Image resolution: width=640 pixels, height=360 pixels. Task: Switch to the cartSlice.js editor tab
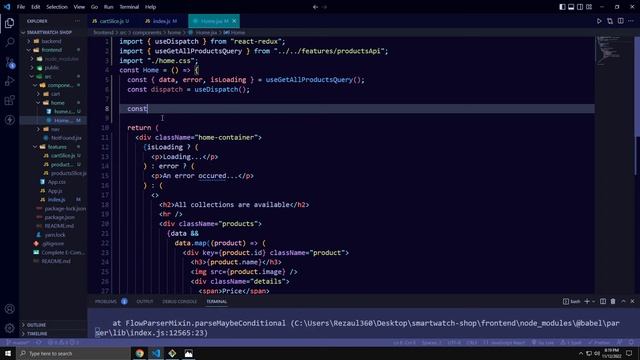coord(111,21)
